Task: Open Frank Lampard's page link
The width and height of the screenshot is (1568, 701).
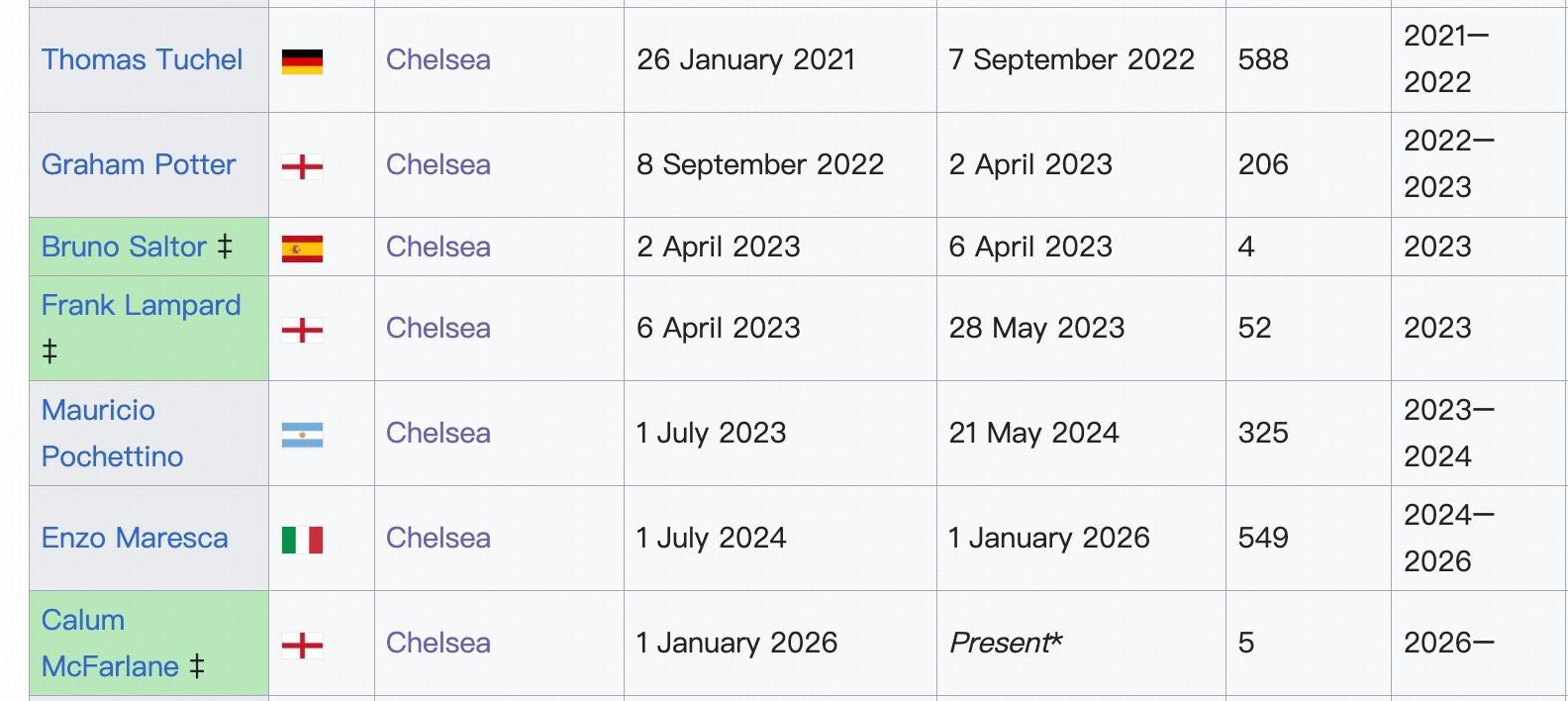Action: 141,305
